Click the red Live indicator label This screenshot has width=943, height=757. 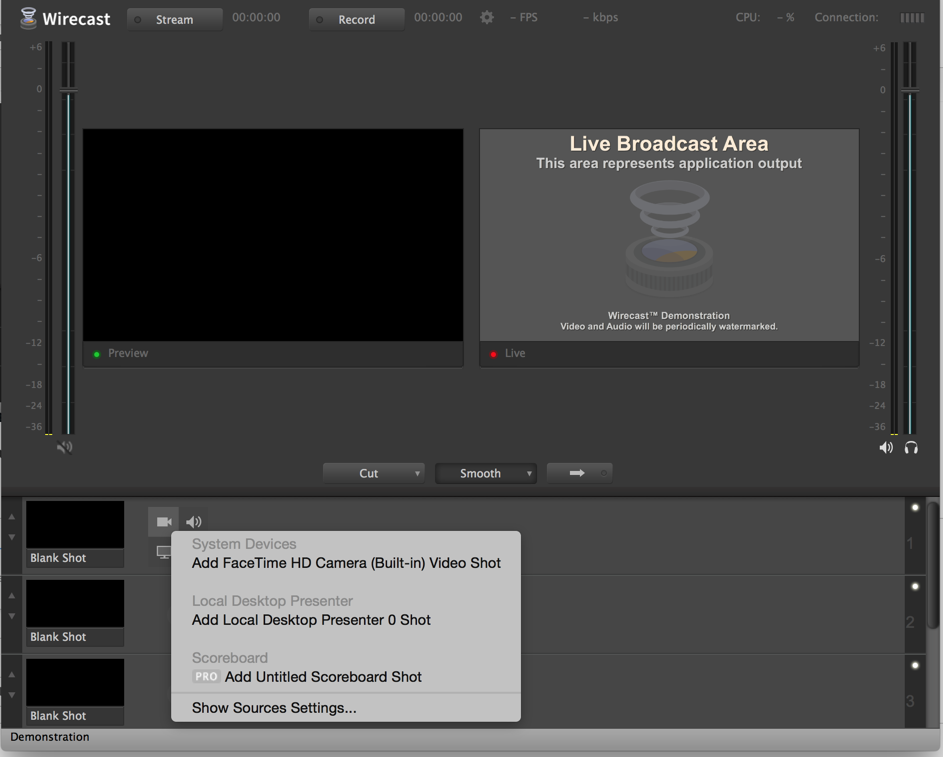(x=508, y=354)
